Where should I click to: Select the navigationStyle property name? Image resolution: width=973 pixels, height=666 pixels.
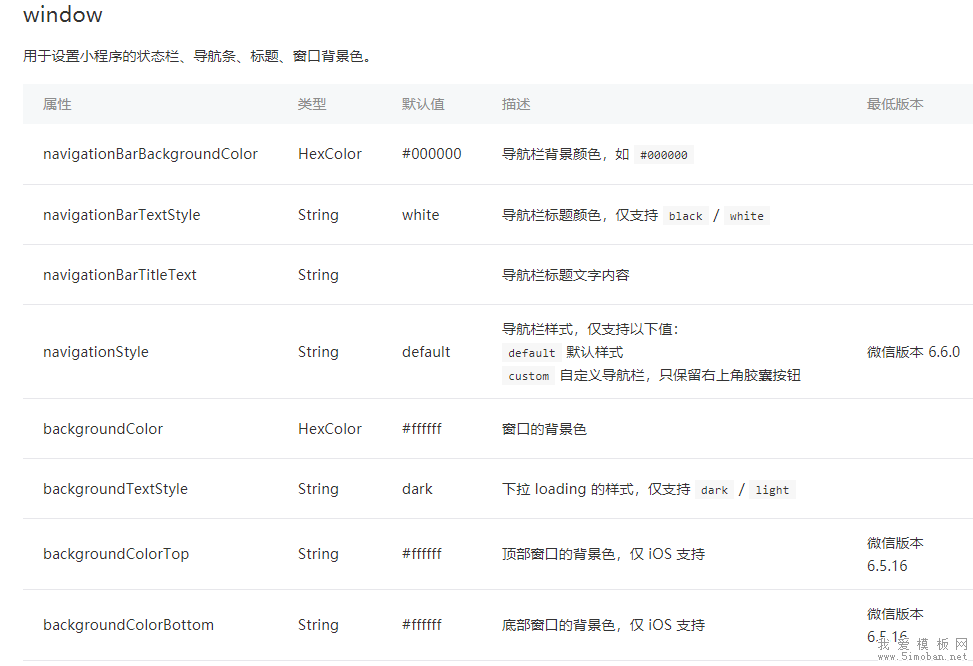(96, 352)
